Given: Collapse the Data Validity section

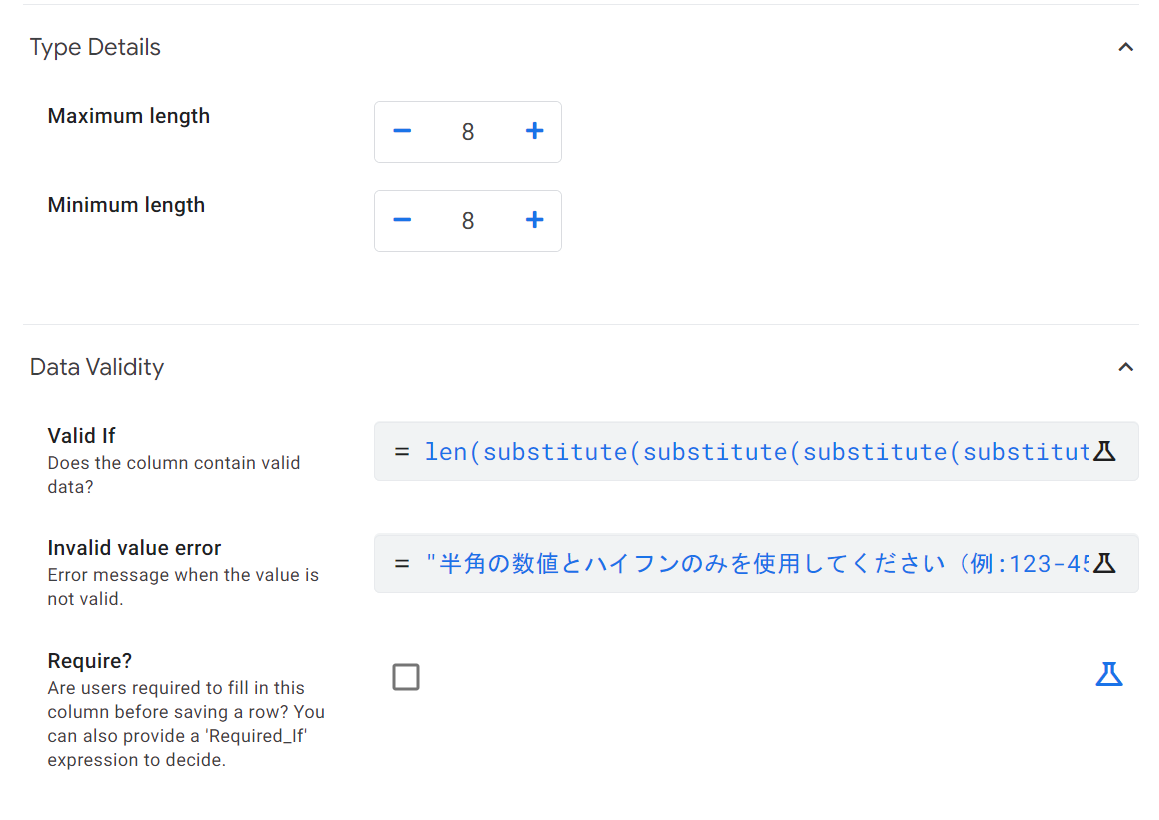Looking at the screenshot, I should pyautogui.click(x=1125, y=366).
